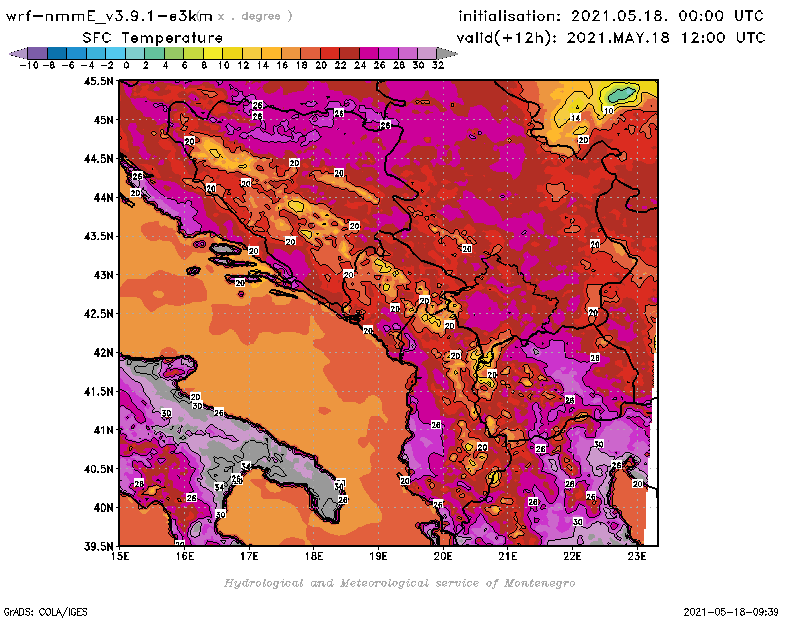The height and width of the screenshot is (618, 800).
Task: Pick the legend swatch between 28 and 30
Action: [x=408, y=53]
